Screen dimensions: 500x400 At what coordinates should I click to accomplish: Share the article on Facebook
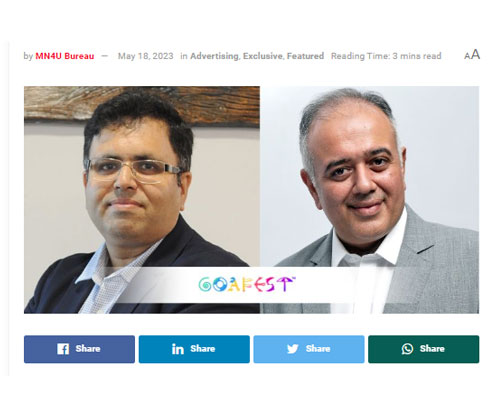[x=79, y=349]
